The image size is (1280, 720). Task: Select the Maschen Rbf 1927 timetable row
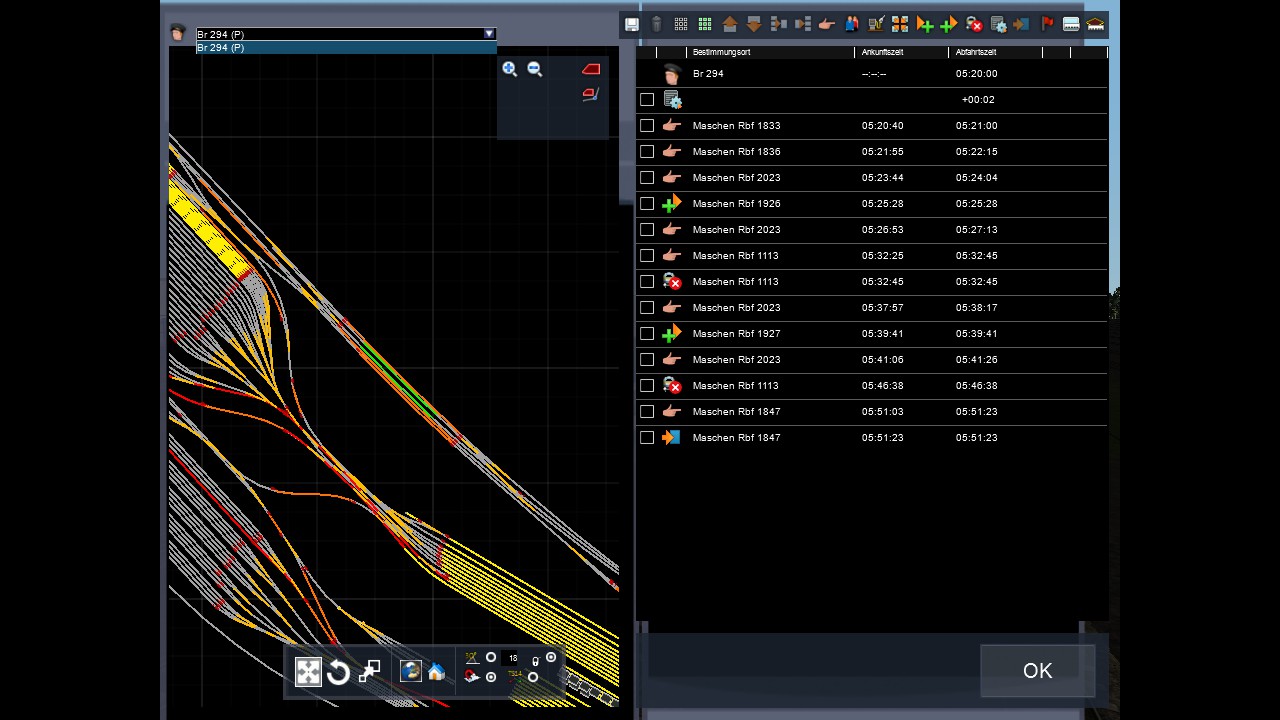coord(736,334)
